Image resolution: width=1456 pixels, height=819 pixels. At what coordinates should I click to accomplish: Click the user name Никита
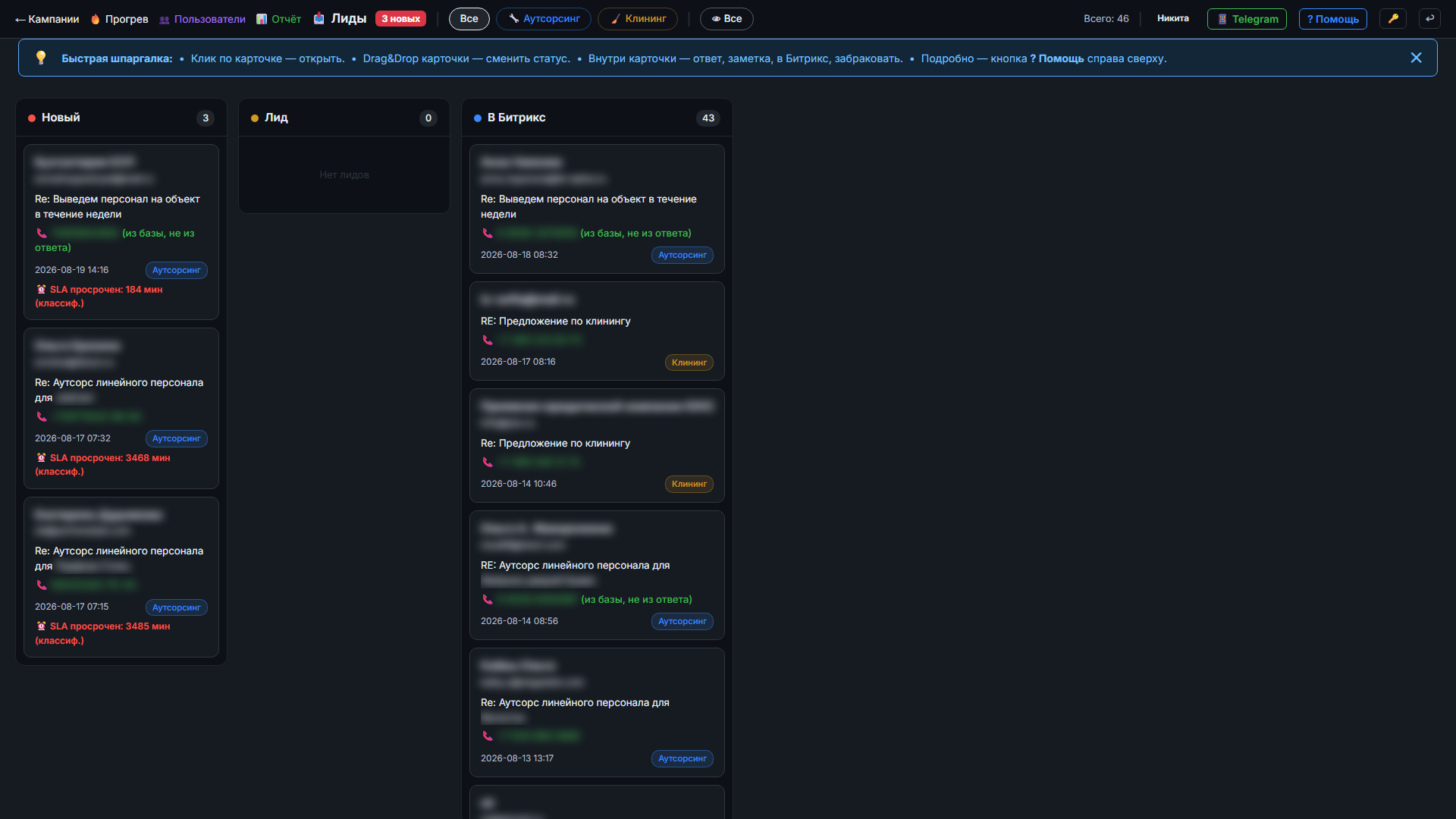coord(1172,18)
